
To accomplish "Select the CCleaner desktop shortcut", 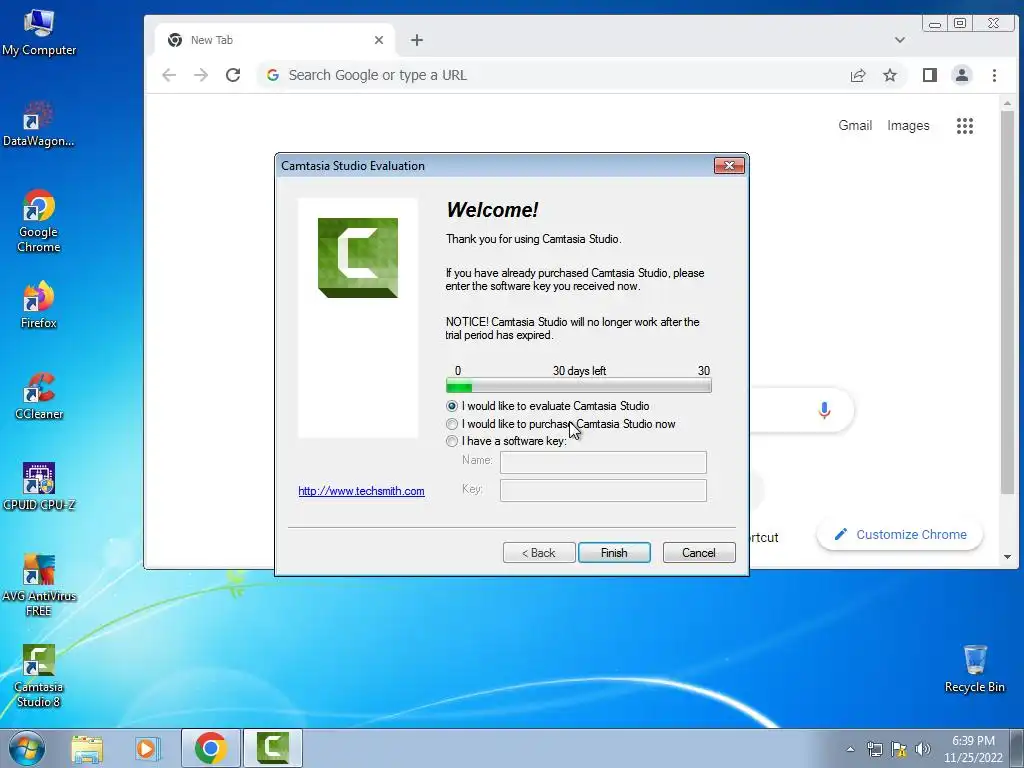I will (39, 396).
